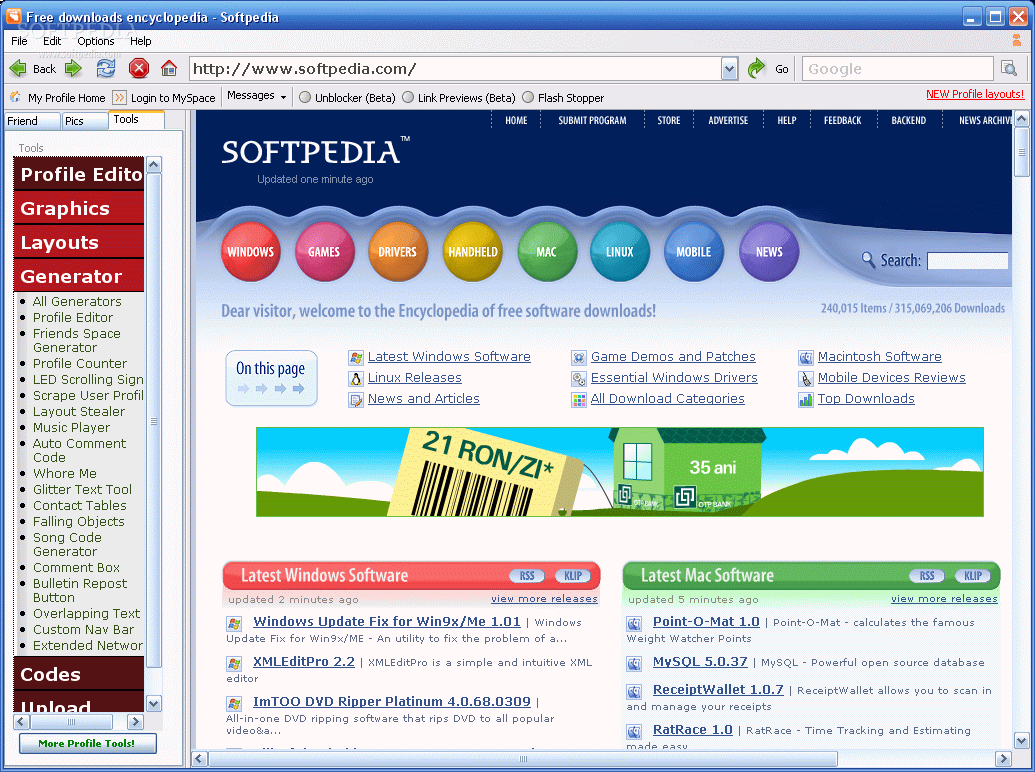Image resolution: width=1035 pixels, height=772 pixels.
Task: Open the teal LINUX category ball
Action: pos(620,251)
